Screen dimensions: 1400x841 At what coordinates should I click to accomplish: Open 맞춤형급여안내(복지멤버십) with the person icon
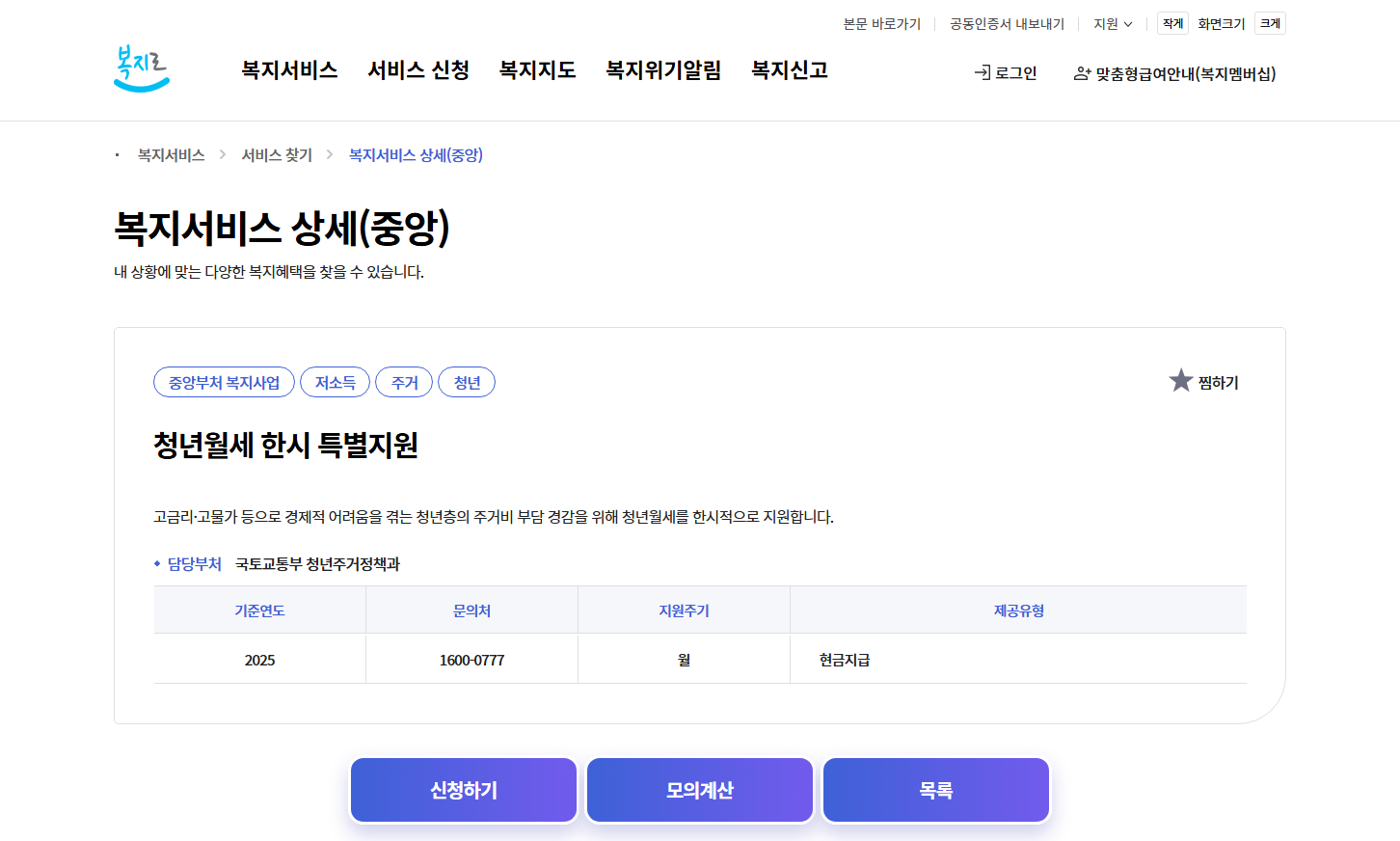(x=1174, y=72)
